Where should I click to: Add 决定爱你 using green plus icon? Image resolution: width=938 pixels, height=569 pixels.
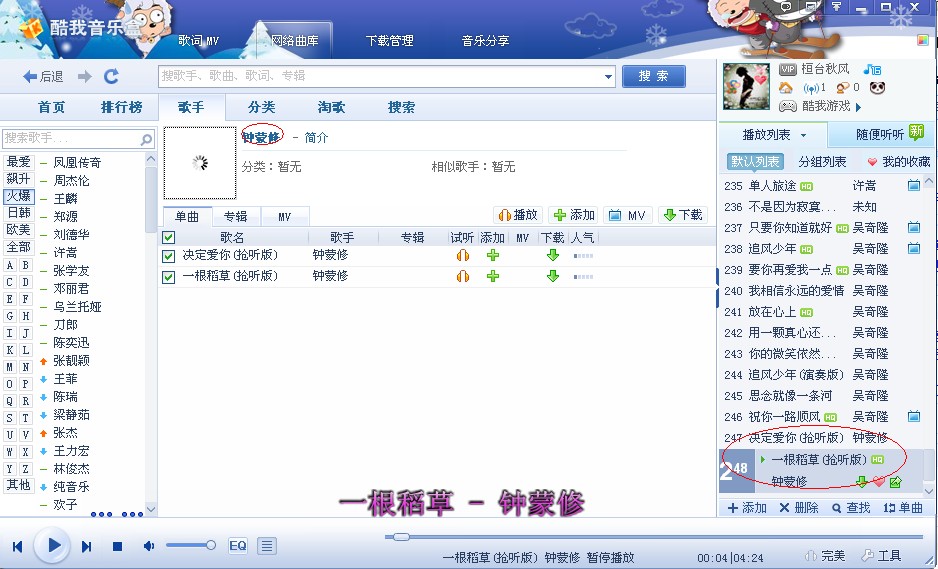tap(493, 255)
